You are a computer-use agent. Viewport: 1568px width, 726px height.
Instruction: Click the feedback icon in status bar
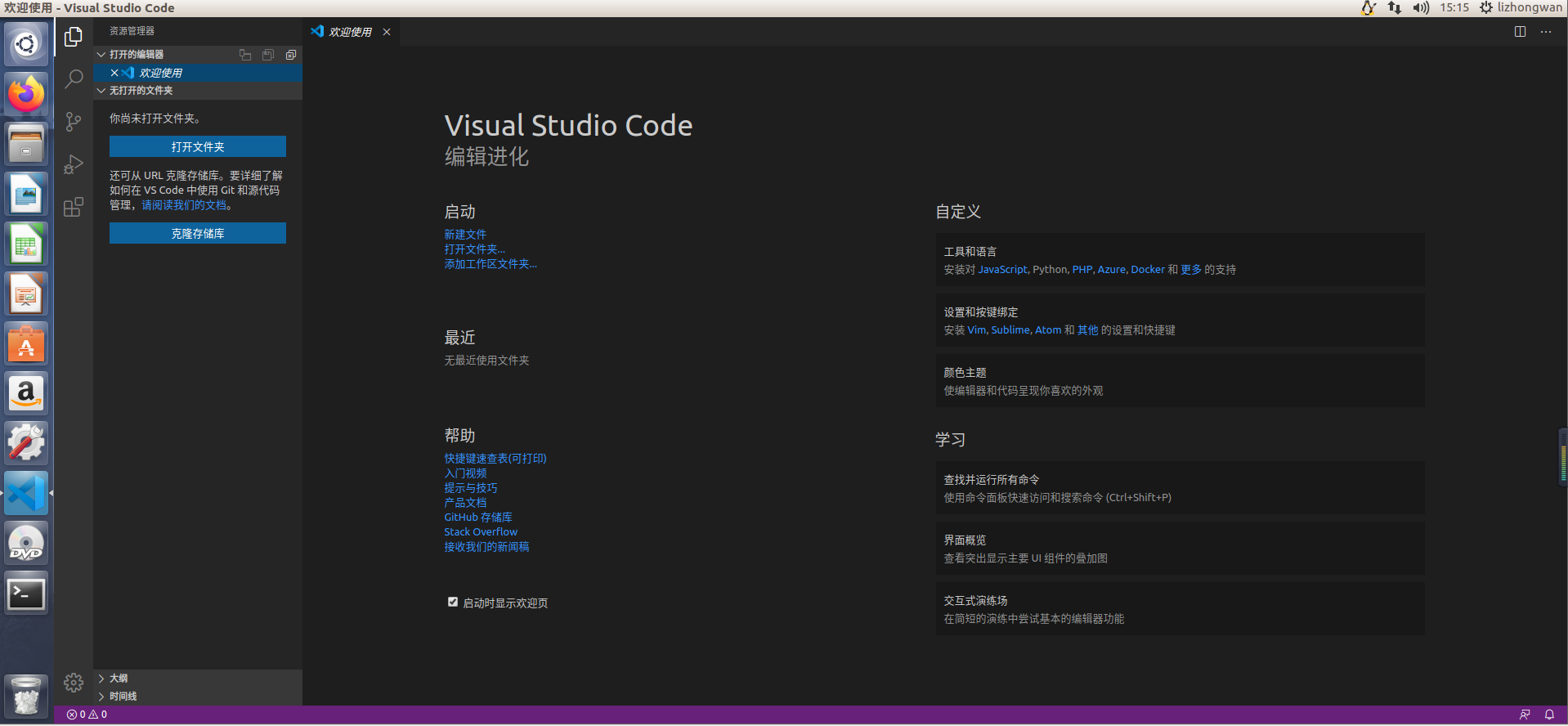click(1525, 715)
